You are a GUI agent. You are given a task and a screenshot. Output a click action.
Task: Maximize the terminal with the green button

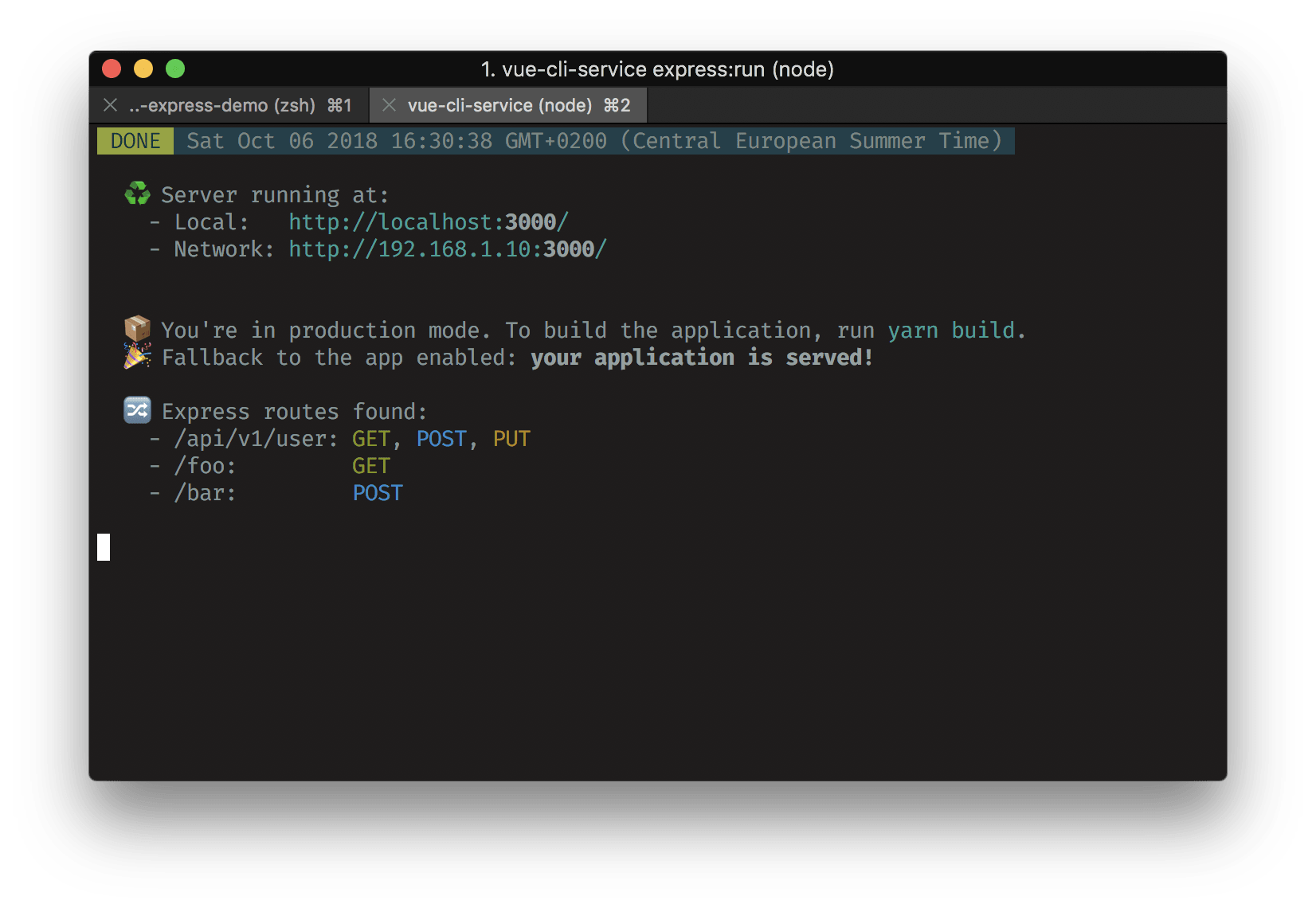[175, 69]
